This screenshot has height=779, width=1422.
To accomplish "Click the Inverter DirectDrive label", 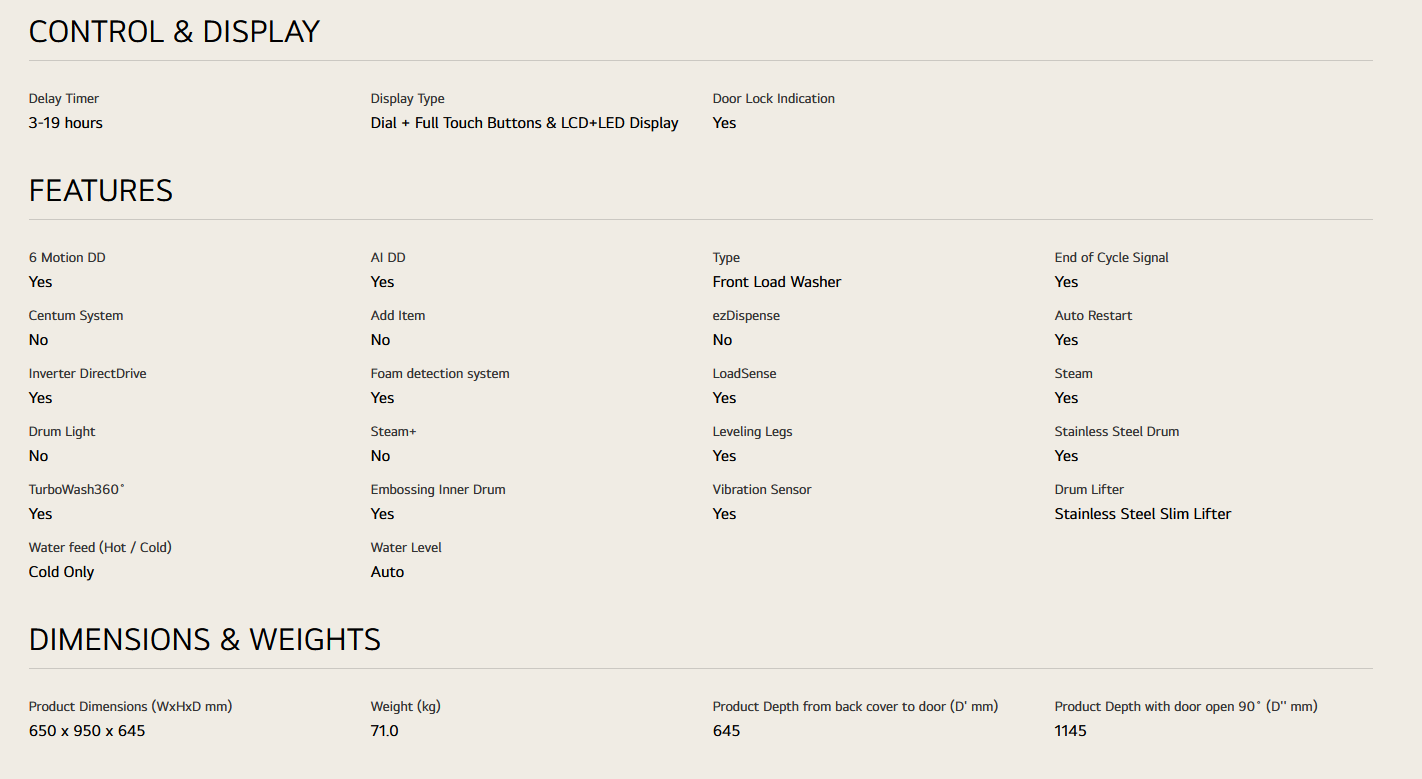I will point(87,374).
